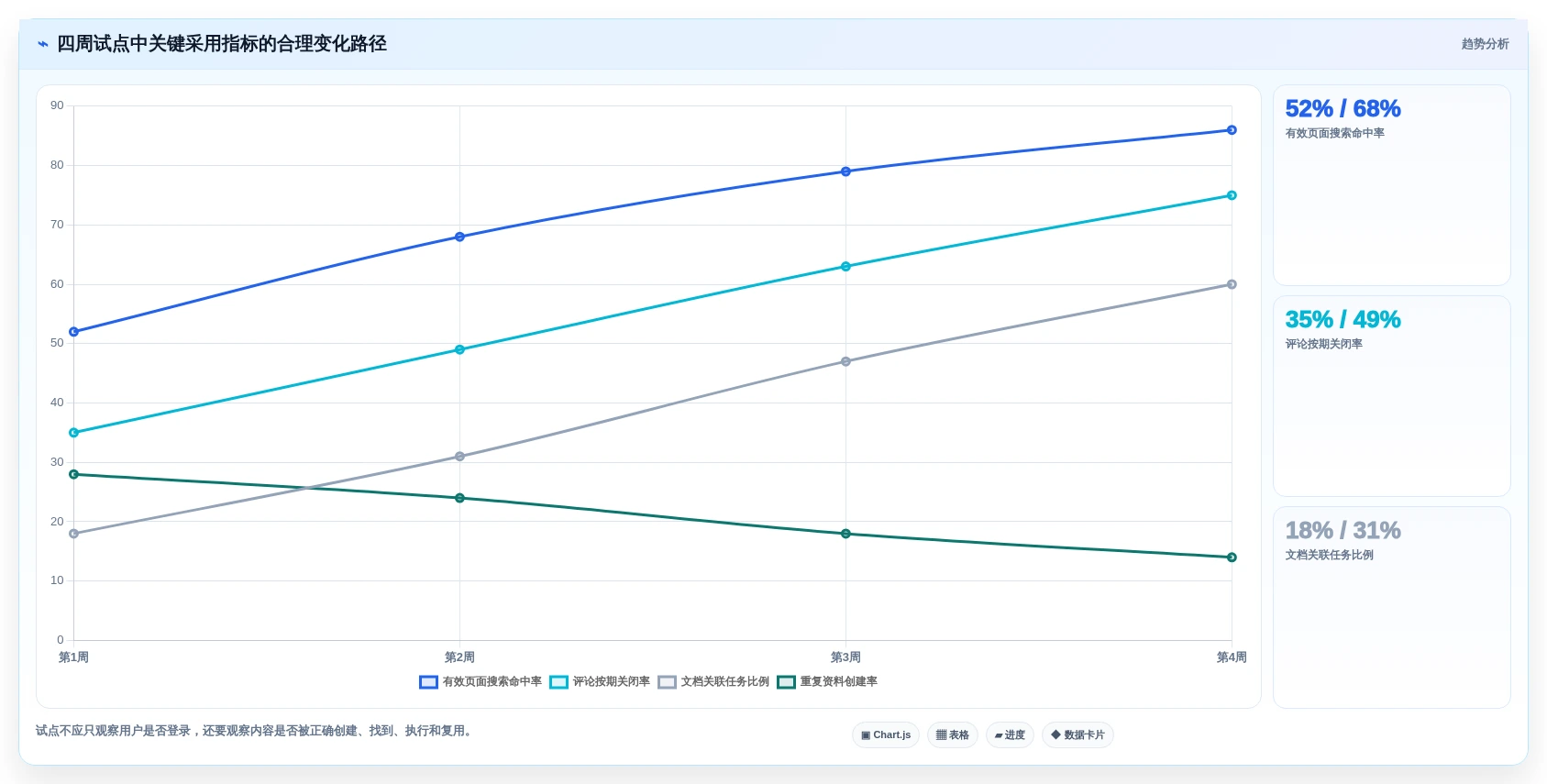Click the 第4周 point on the 重复资料创建率 line

coord(1232,558)
